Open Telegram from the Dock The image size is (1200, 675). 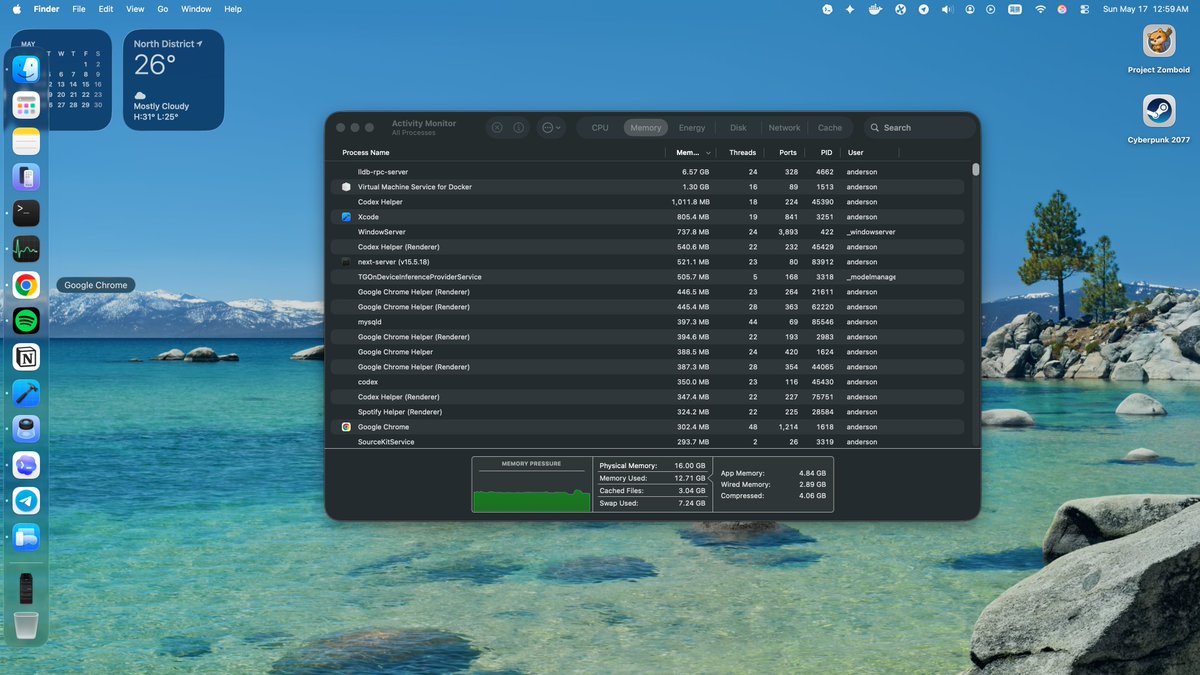coord(26,501)
